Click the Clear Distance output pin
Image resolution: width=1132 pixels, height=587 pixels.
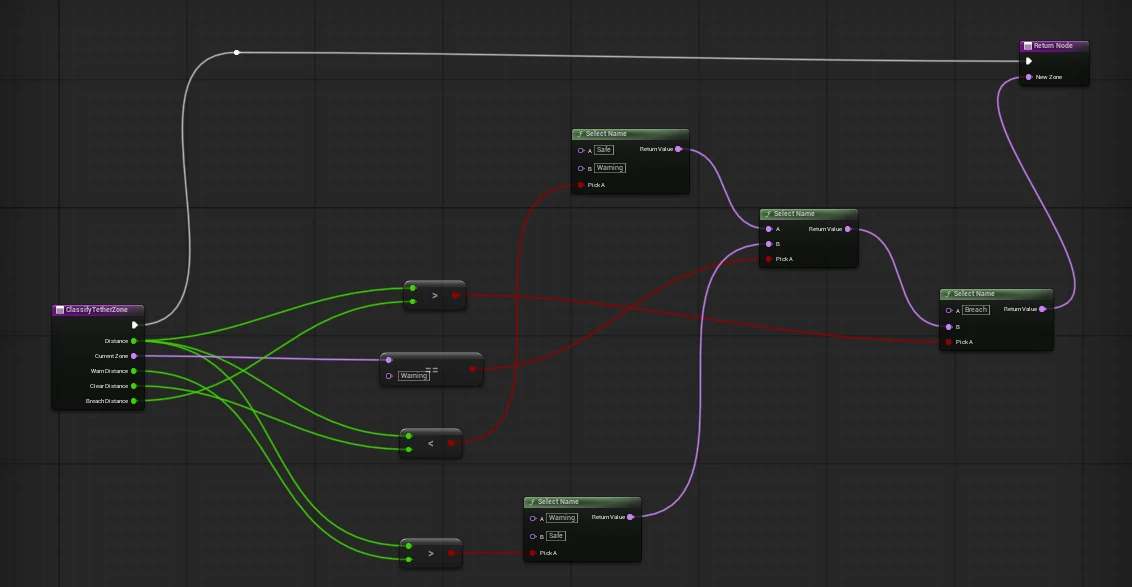coord(134,386)
